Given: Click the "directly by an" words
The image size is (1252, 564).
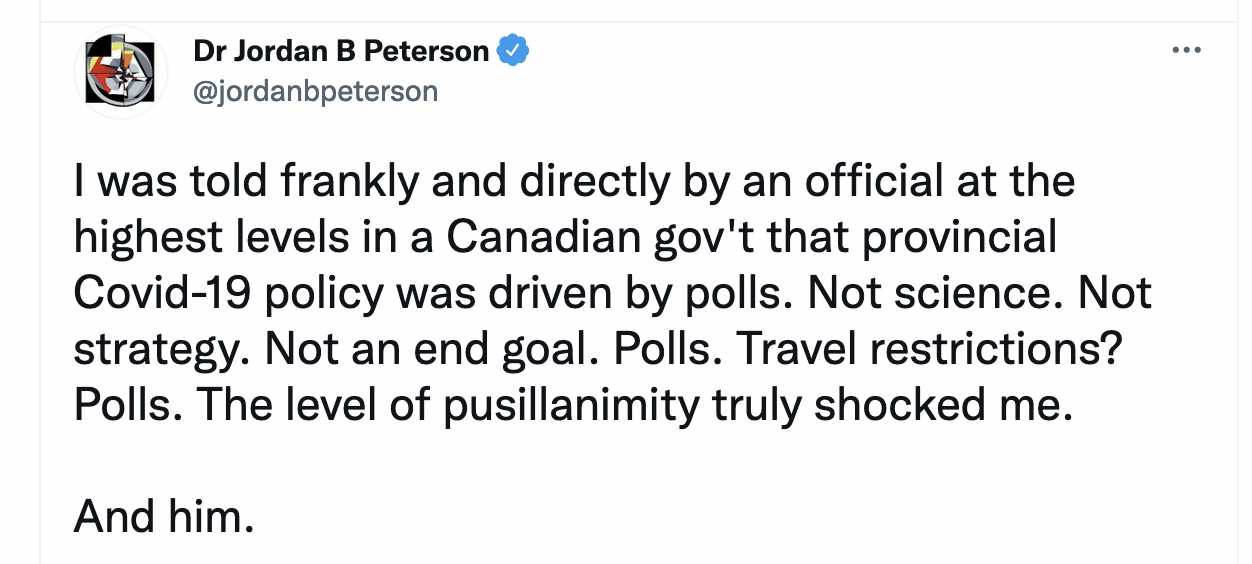Looking at the screenshot, I should coord(609,182).
